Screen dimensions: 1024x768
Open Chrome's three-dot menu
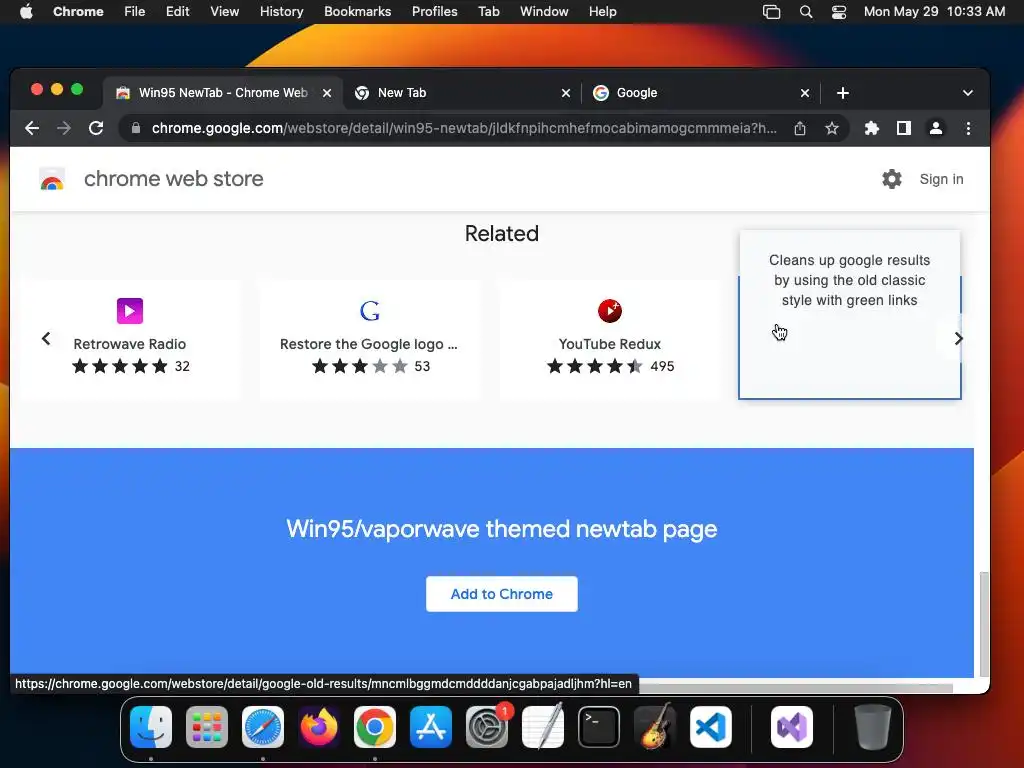[968, 128]
